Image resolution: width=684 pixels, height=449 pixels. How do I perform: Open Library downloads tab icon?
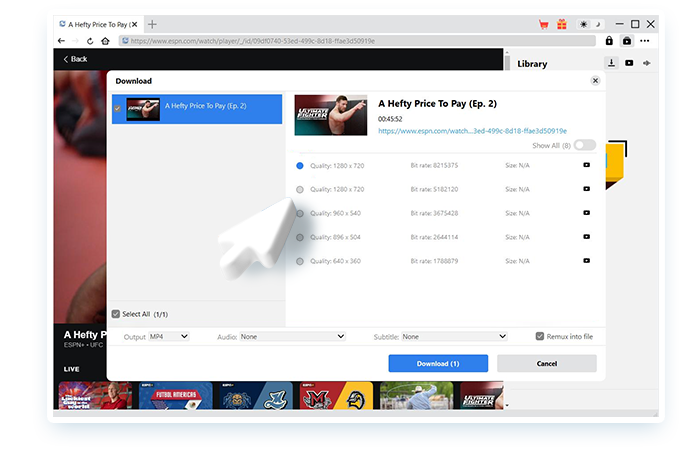point(612,63)
